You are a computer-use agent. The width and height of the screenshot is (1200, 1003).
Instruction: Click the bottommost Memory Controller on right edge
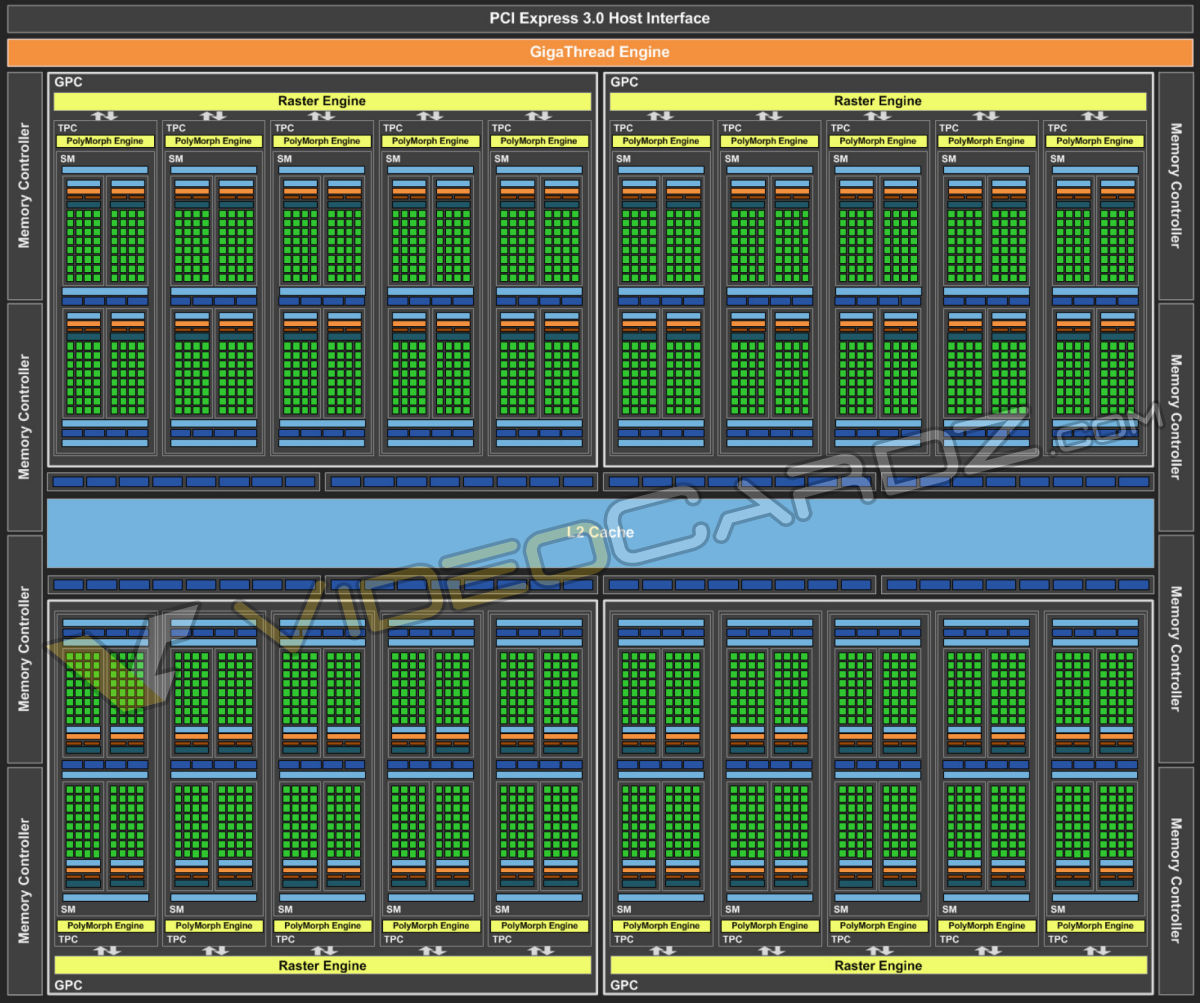point(1175,881)
